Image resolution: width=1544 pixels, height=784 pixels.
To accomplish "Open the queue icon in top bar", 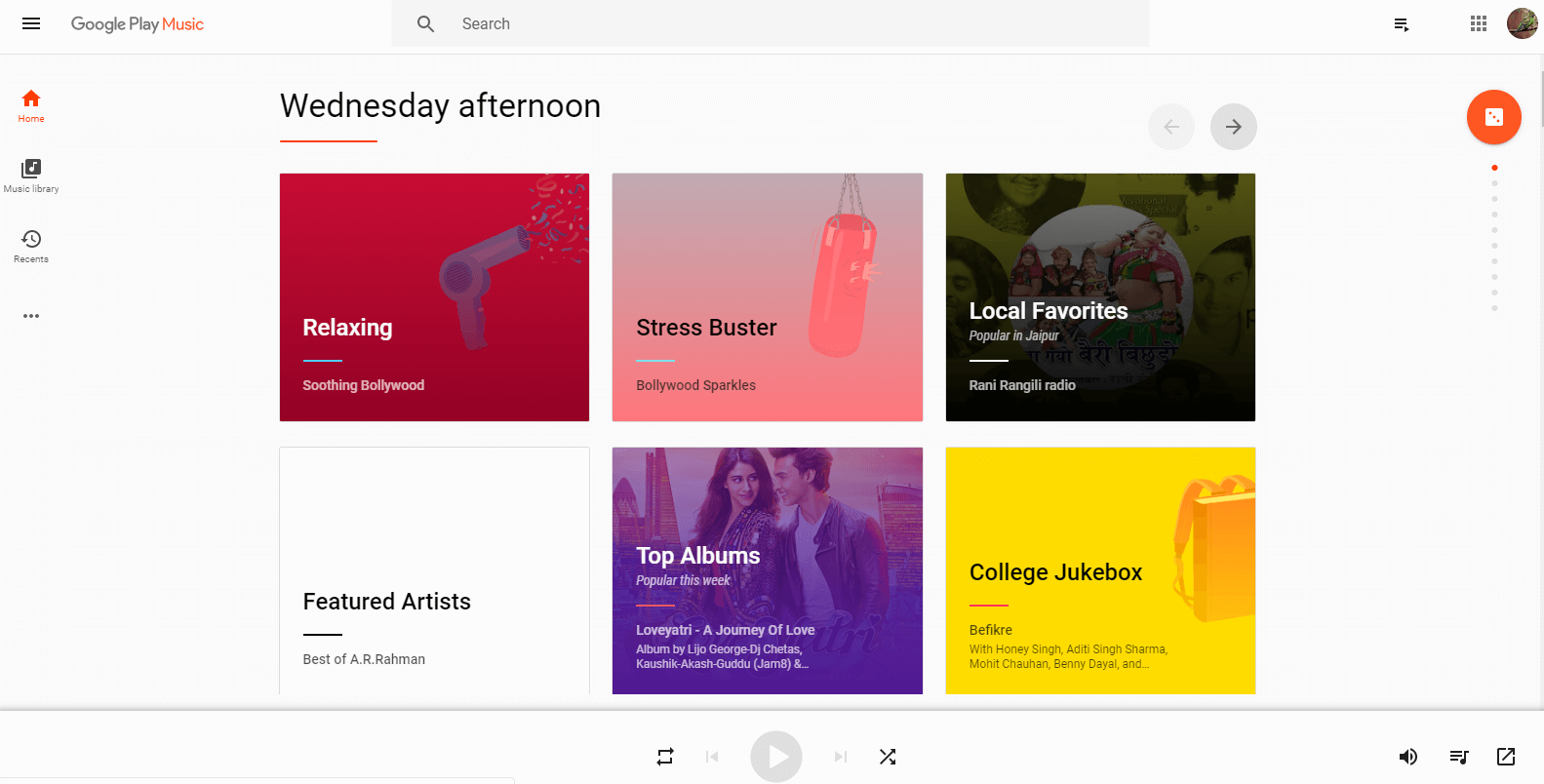I will [x=1402, y=24].
